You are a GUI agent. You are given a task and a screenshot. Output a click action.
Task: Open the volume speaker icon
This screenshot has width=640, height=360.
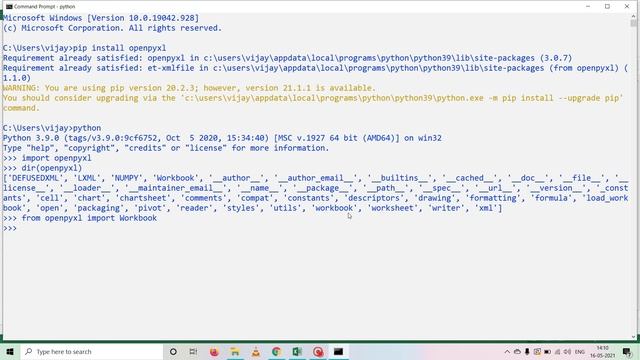click(x=567, y=351)
